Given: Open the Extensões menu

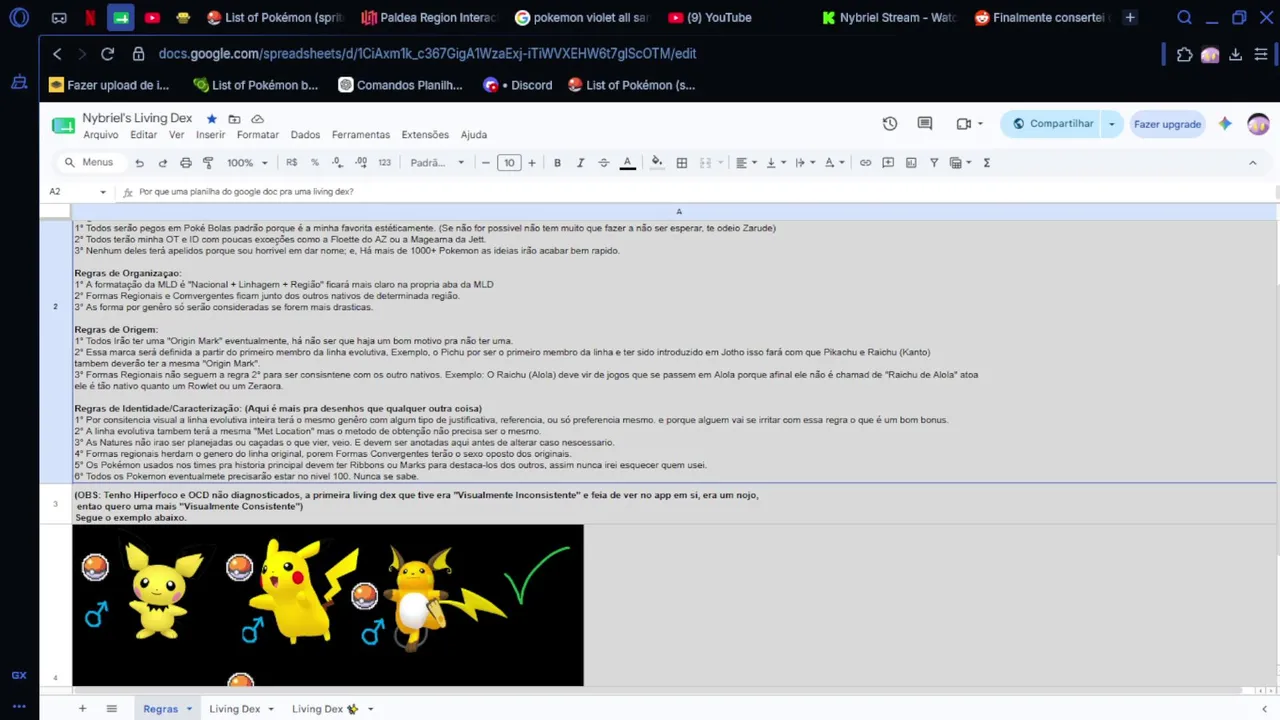Looking at the screenshot, I should [425, 135].
